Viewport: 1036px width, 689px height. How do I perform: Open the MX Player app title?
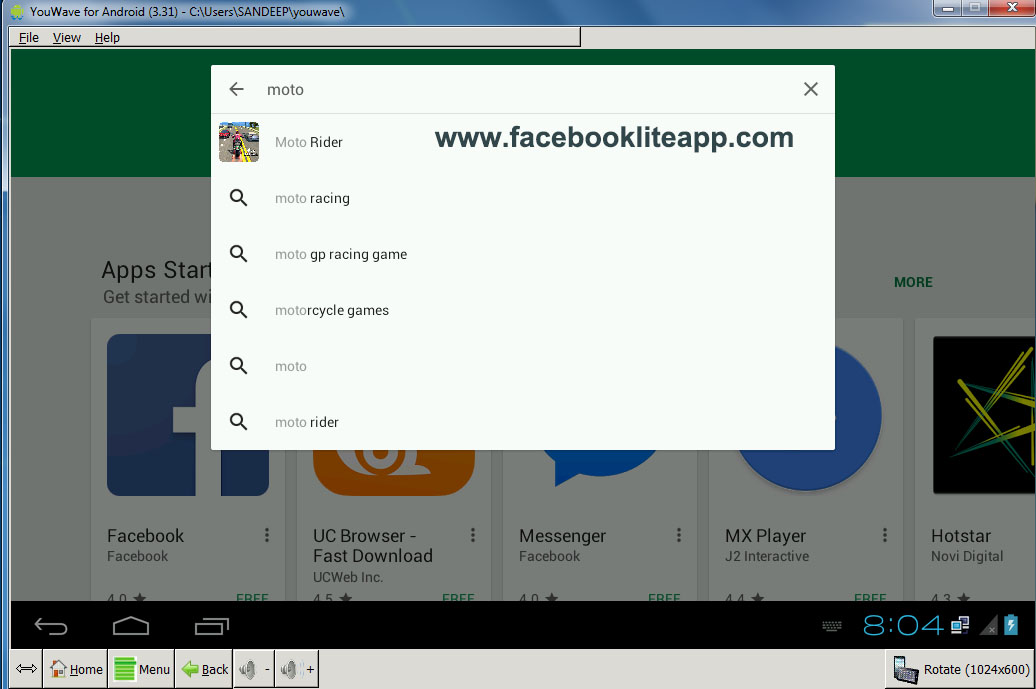coord(766,536)
